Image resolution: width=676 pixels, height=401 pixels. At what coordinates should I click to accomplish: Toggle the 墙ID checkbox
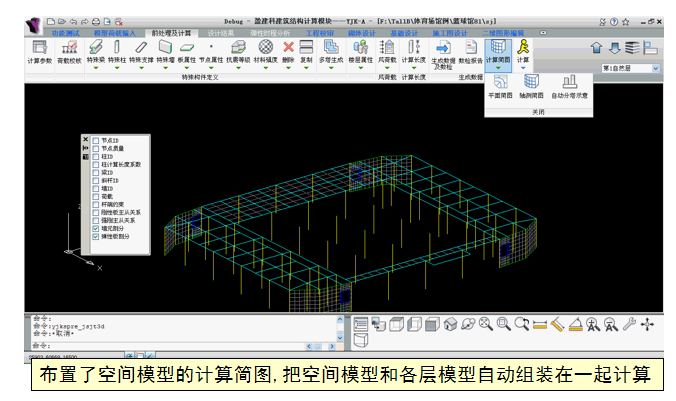click(96, 188)
